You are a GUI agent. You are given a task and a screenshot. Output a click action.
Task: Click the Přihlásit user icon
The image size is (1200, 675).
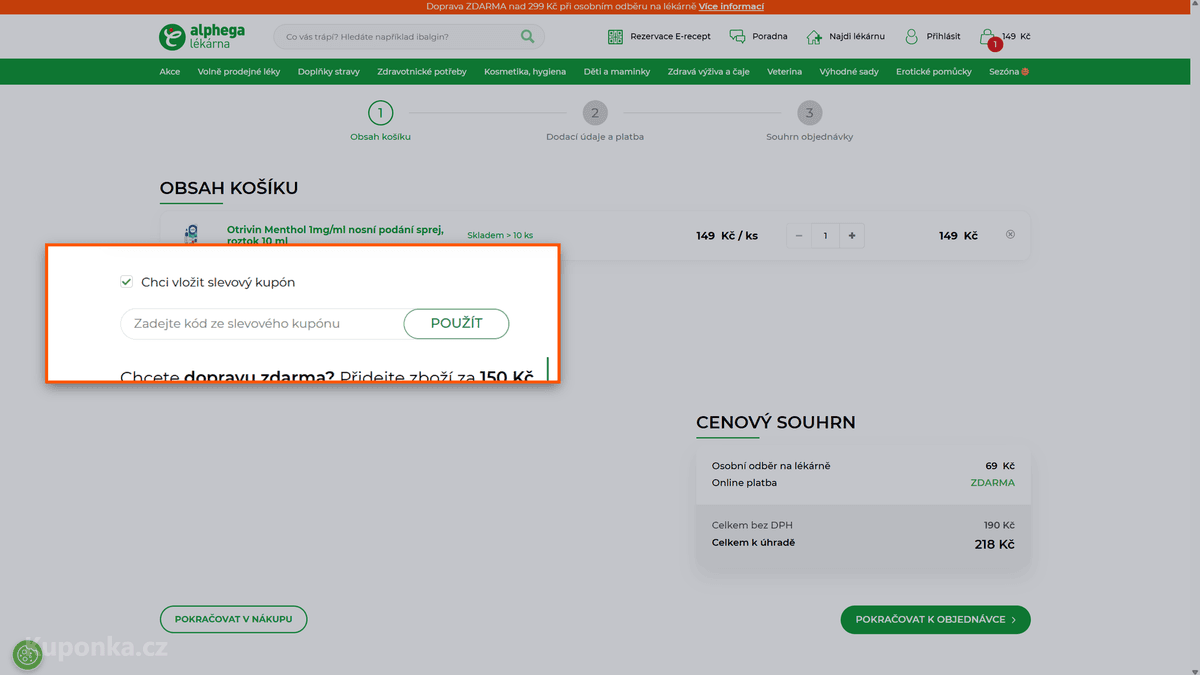[x=911, y=37]
